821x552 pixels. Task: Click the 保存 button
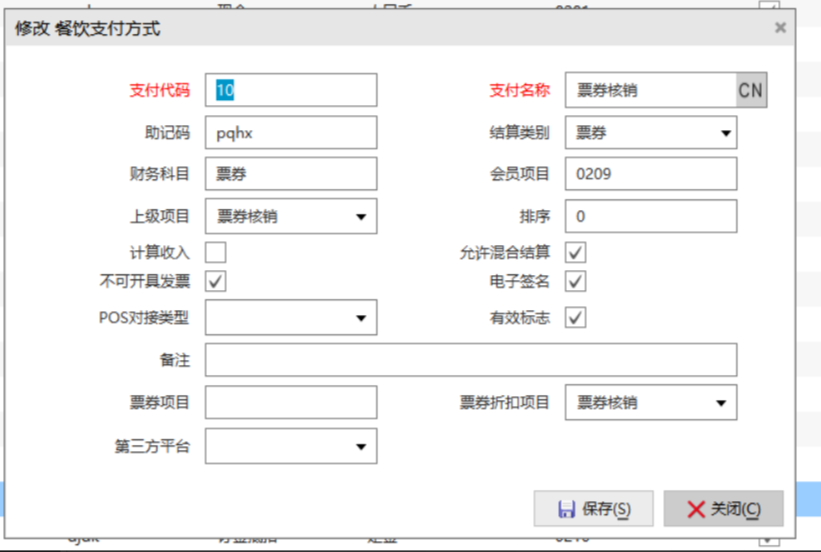click(x=594, y=509)
